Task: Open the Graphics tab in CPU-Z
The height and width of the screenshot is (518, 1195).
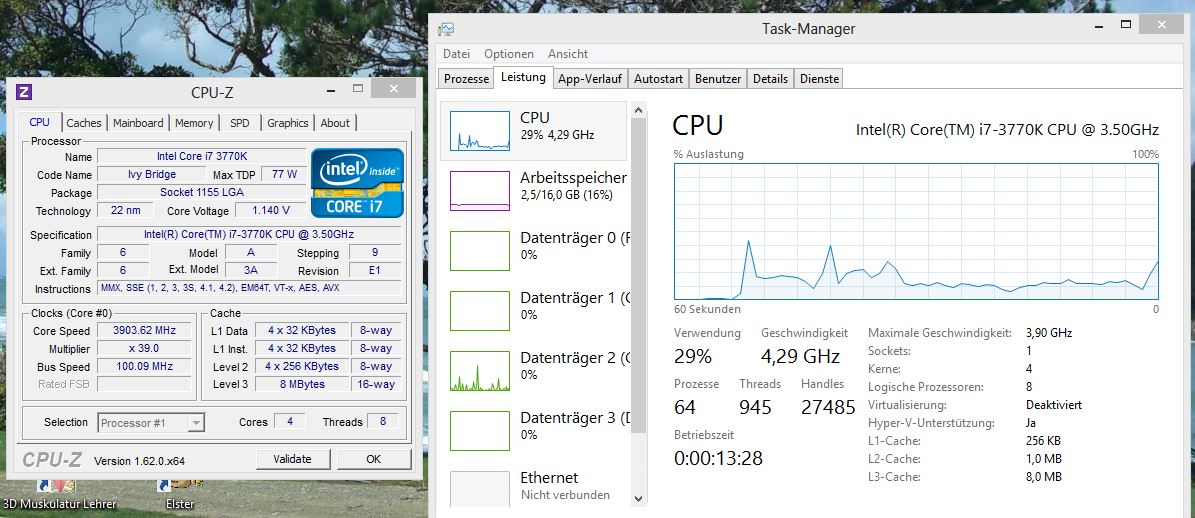Action: (x=287, y=123)
